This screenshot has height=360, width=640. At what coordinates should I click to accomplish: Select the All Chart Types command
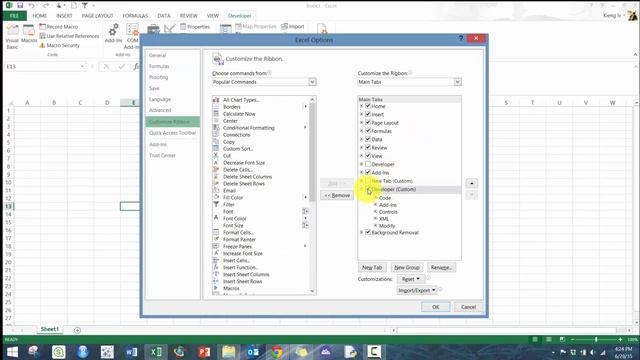241,100
